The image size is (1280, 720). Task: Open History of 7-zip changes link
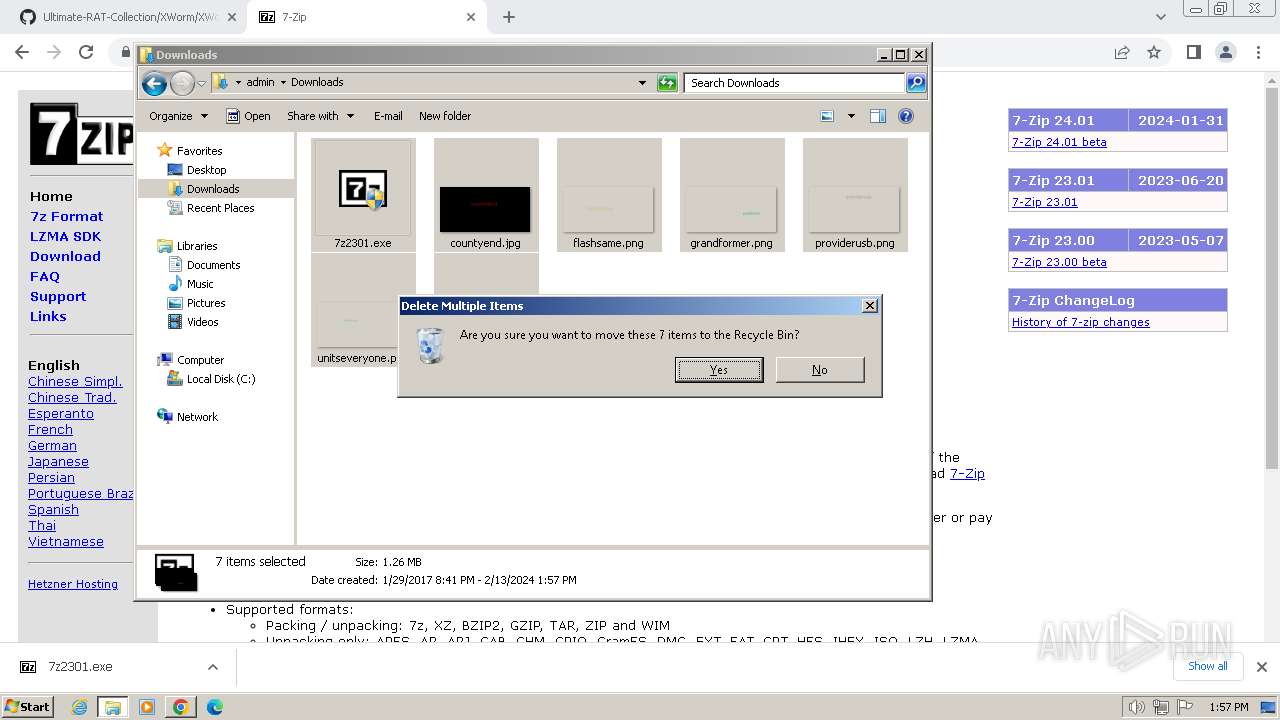(1080, 322)
